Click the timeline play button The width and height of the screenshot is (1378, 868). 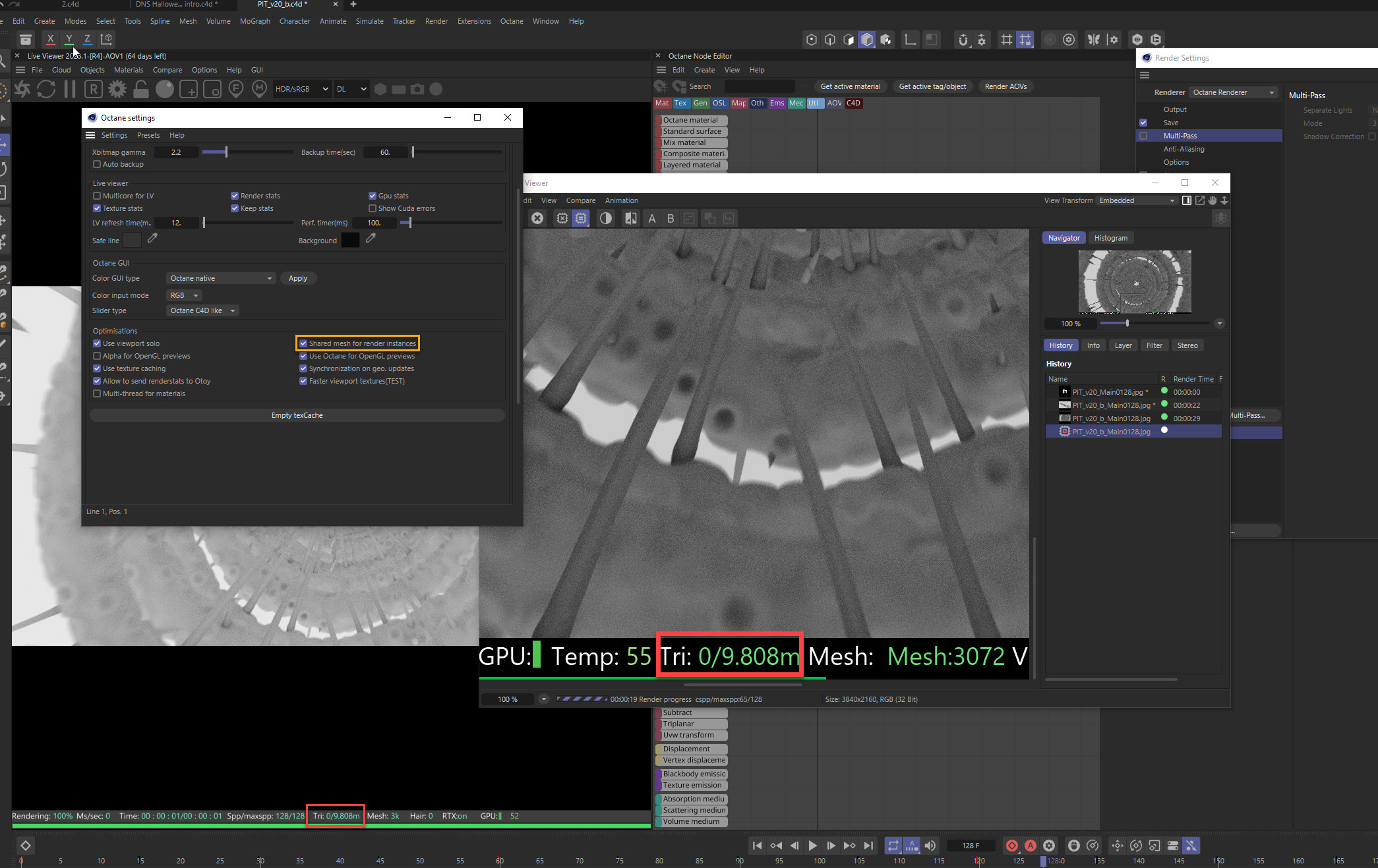point(812,846)
